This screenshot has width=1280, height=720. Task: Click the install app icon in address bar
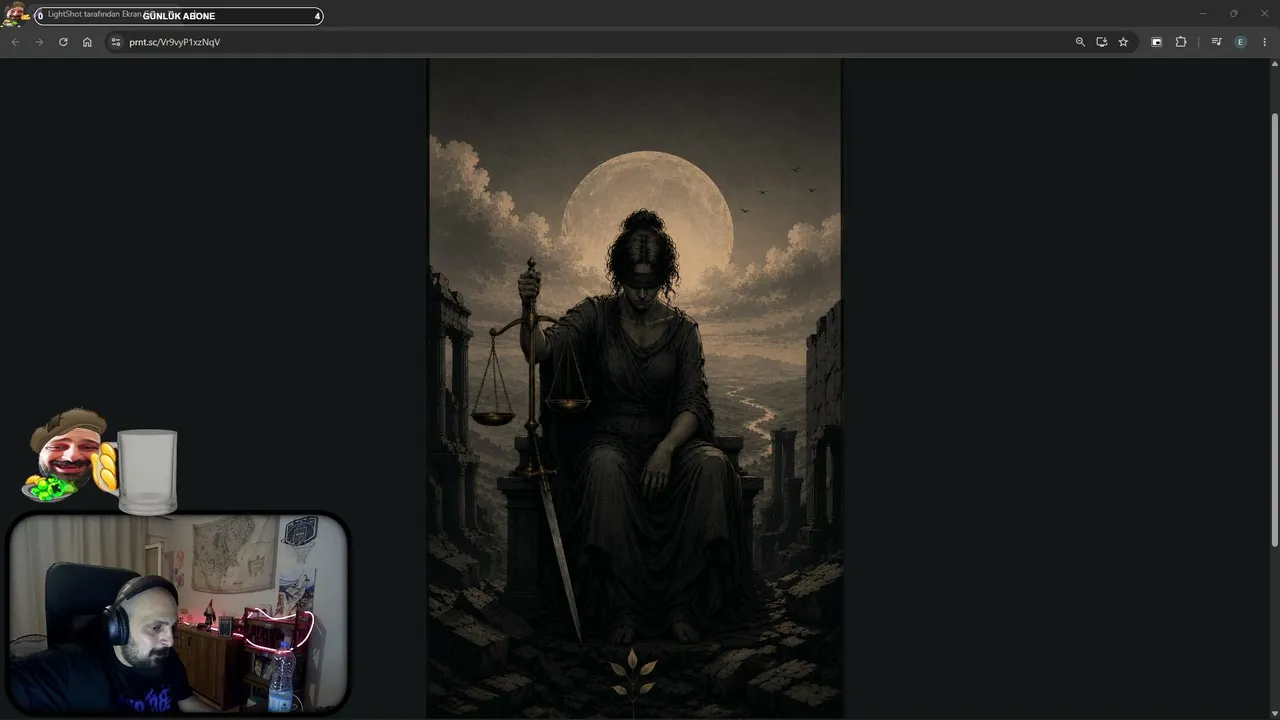click(x=1102, y=42)
